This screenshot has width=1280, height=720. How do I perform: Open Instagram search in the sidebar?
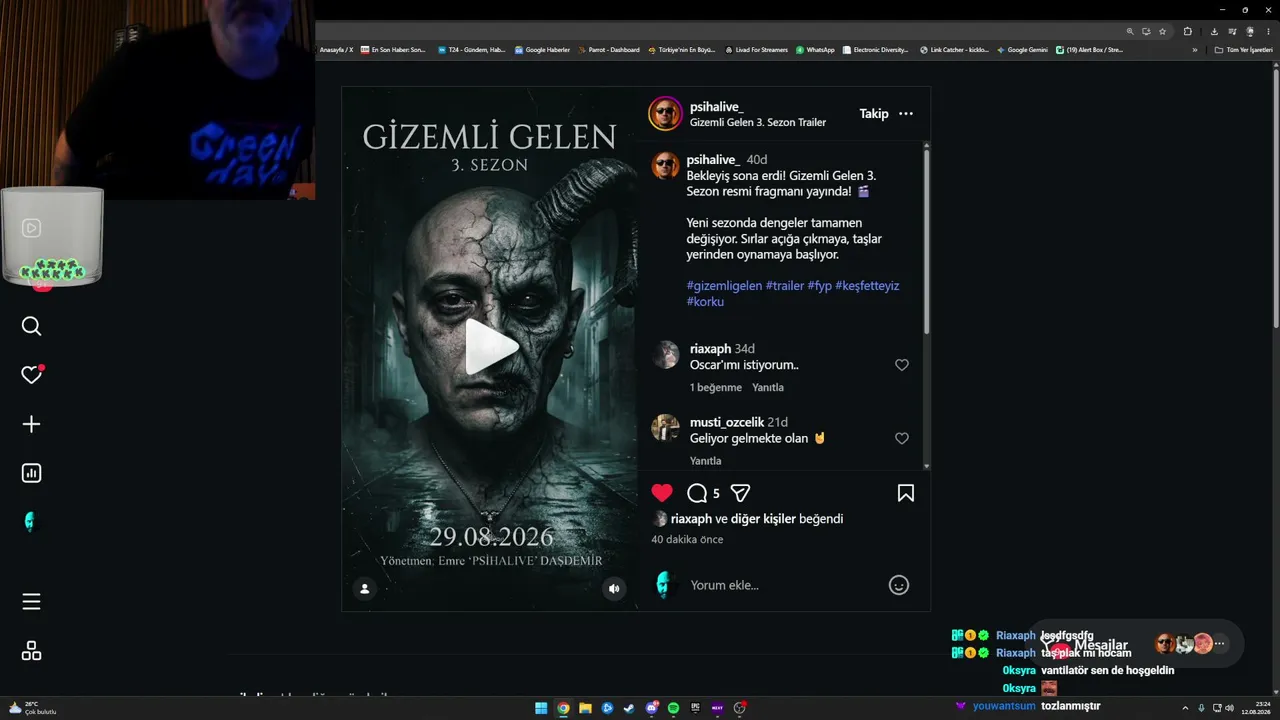(31, 326)
